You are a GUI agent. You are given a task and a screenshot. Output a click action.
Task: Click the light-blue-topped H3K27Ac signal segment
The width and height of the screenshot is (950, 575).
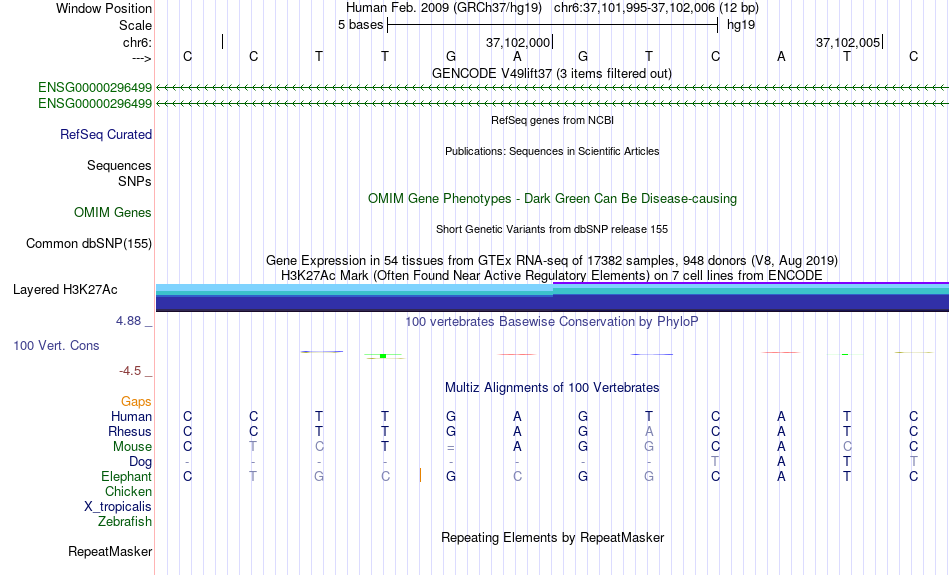[x=354, y=297]
